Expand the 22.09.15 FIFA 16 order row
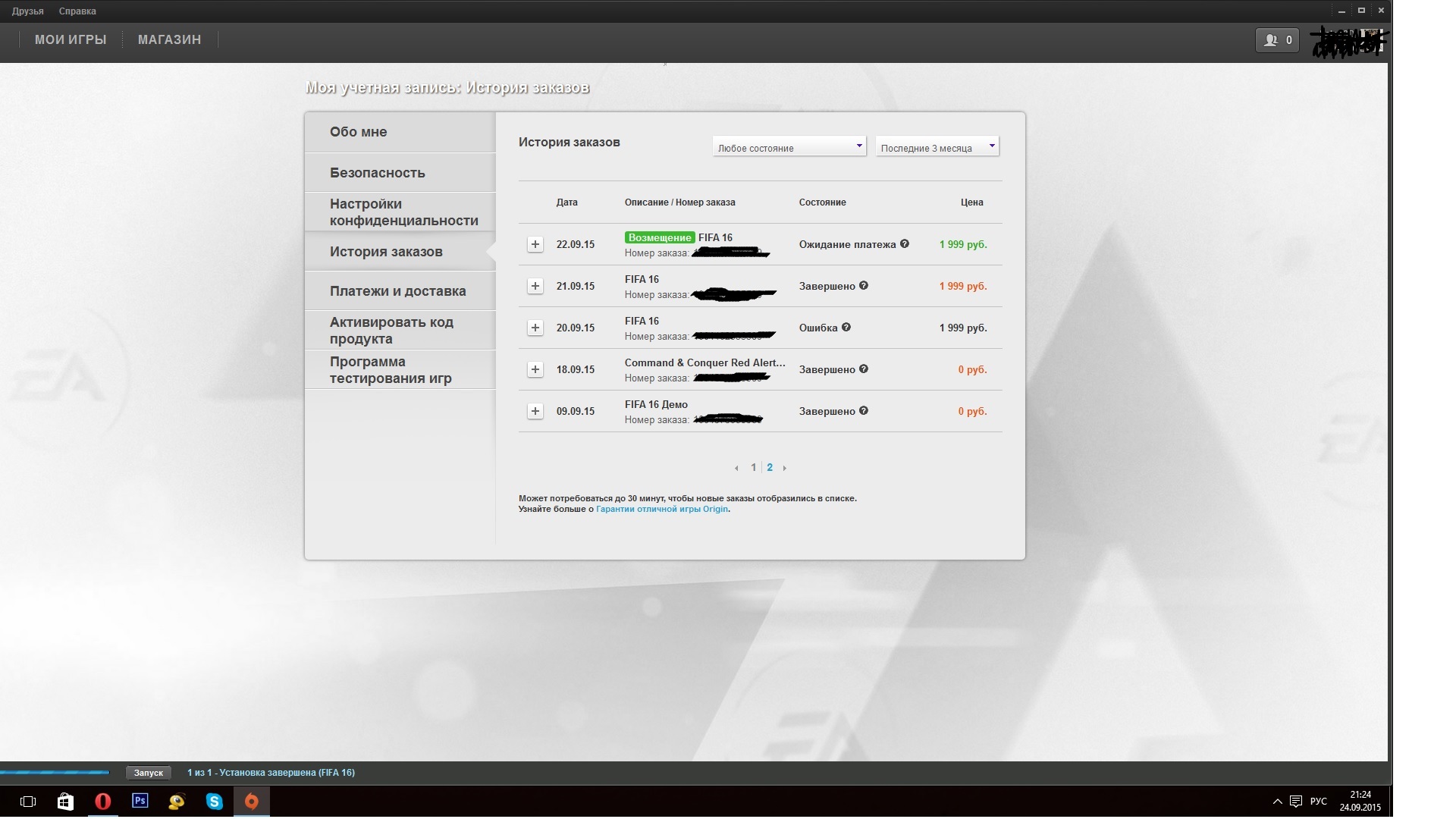 tap(535, 244)
